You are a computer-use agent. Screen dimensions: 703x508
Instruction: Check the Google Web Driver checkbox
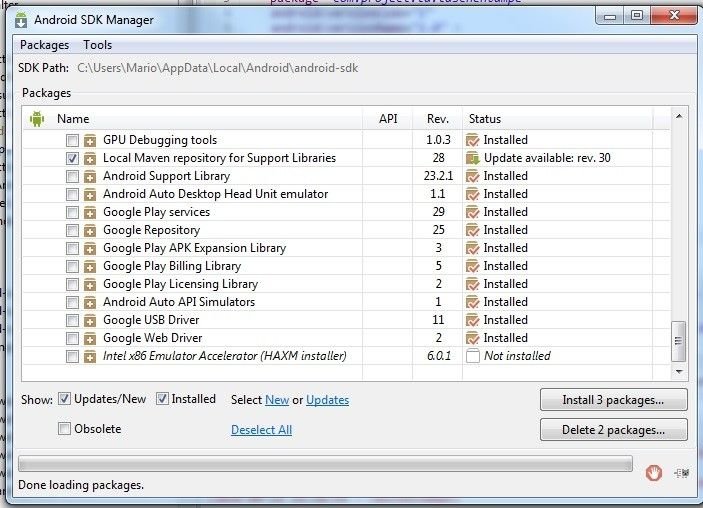[72, 338]
